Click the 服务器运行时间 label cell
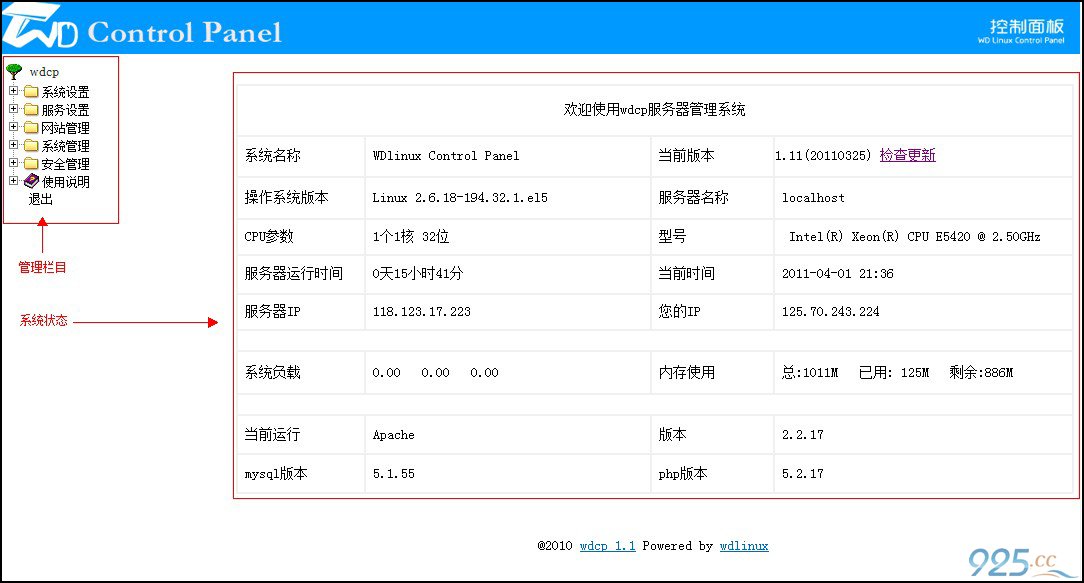The width and height of the screenshot is (1084, 583). tap(300, 274)
